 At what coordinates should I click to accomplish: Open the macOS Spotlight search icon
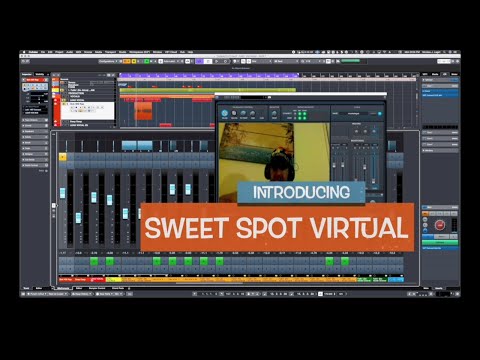(444, 52)
